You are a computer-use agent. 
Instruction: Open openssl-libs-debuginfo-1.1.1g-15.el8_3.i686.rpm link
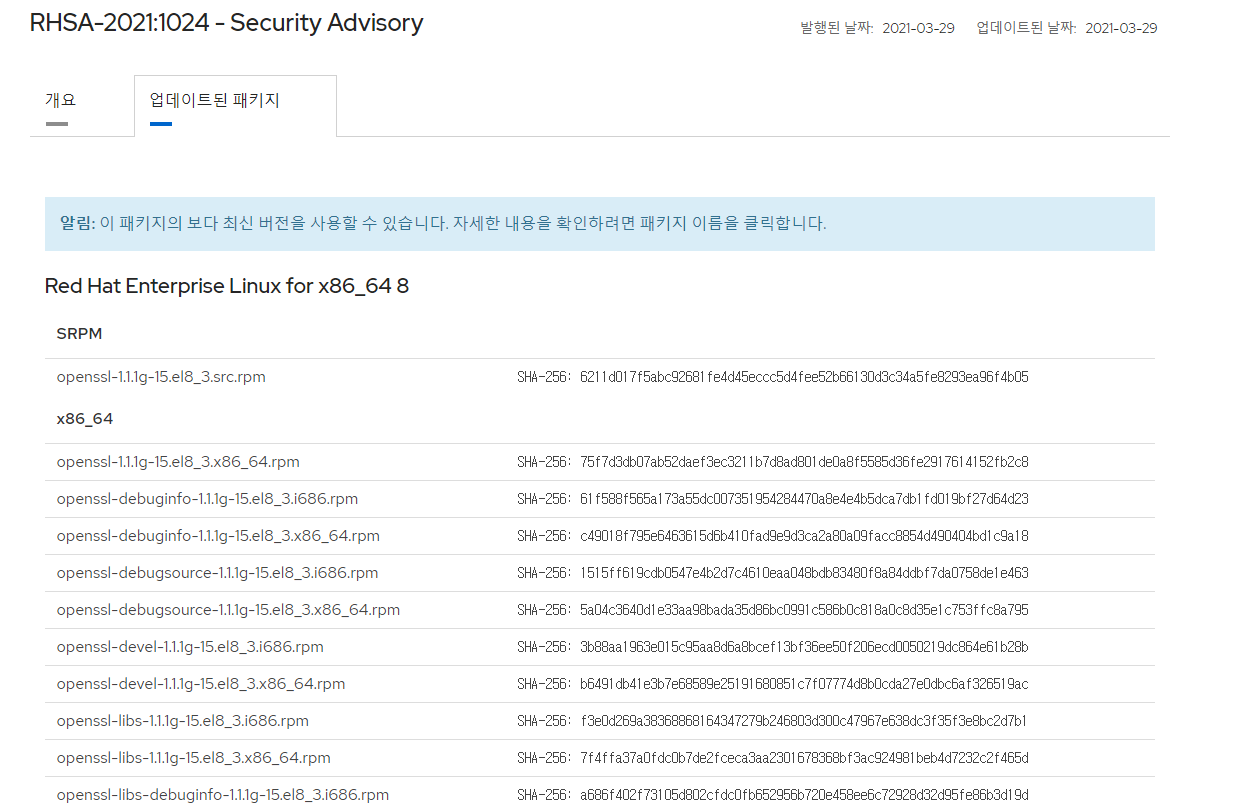point(223,795)
